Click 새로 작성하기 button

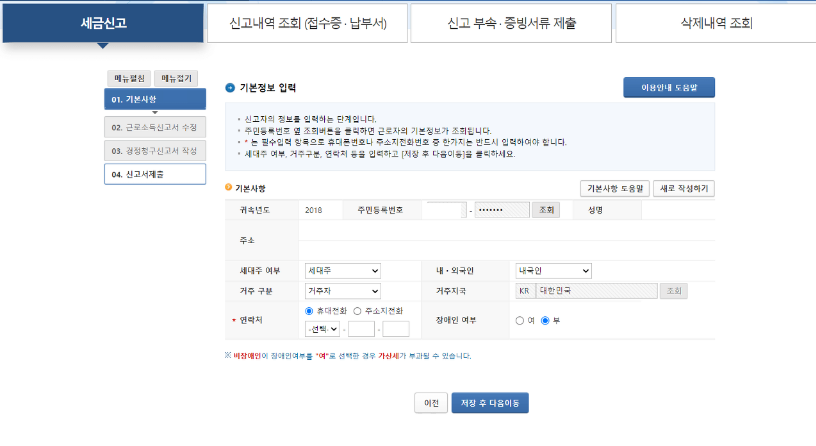(684, 188)
